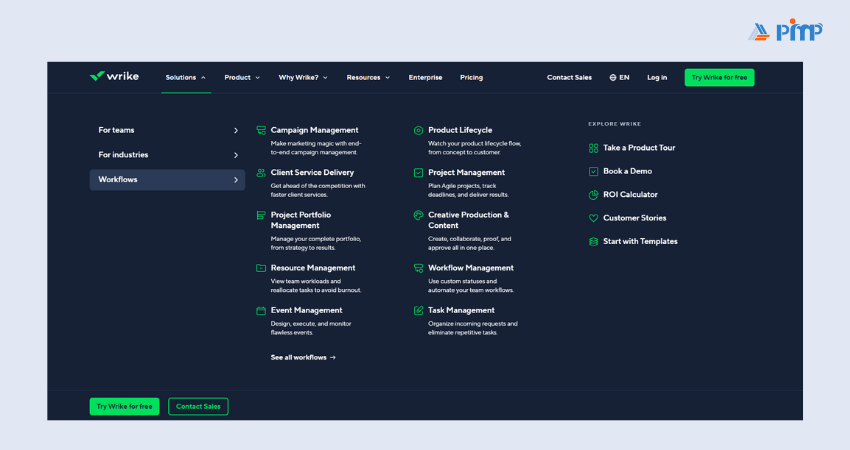This screenshot has width=850, height=450.
Task: Open See all workflows link
Action: coord(304,357)
